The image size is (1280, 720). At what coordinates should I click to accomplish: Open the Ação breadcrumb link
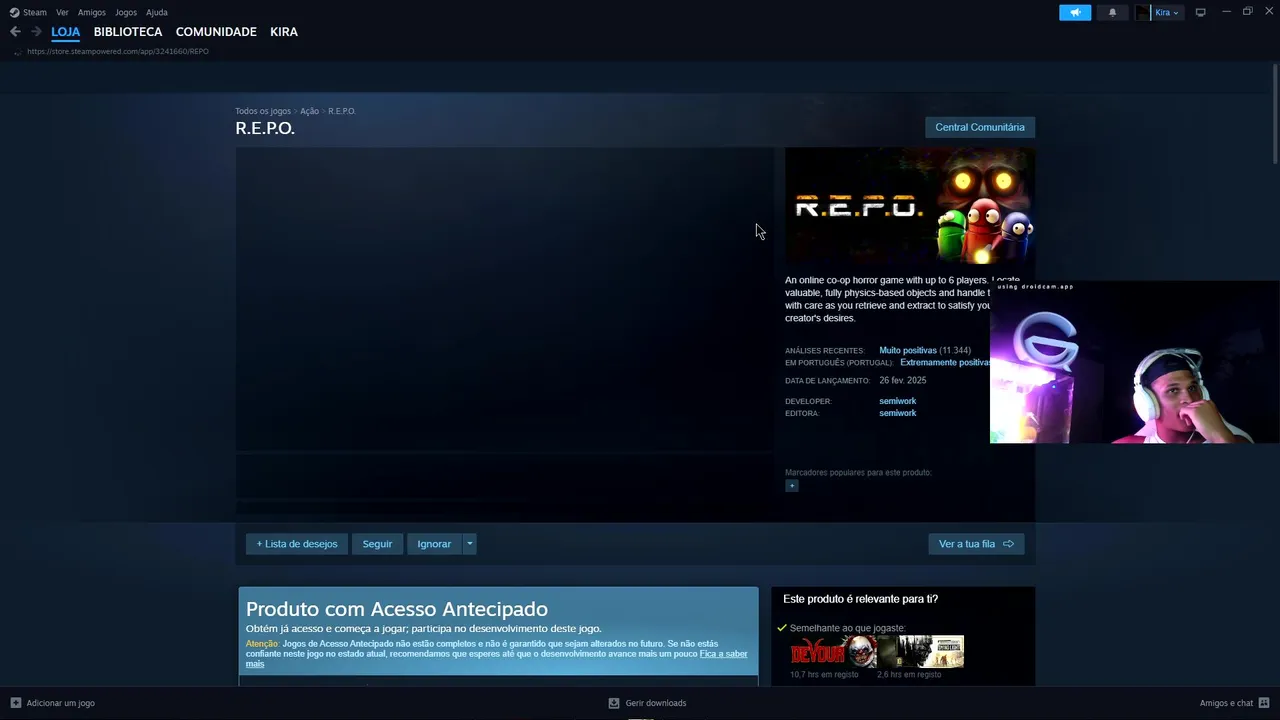[310, 111]
